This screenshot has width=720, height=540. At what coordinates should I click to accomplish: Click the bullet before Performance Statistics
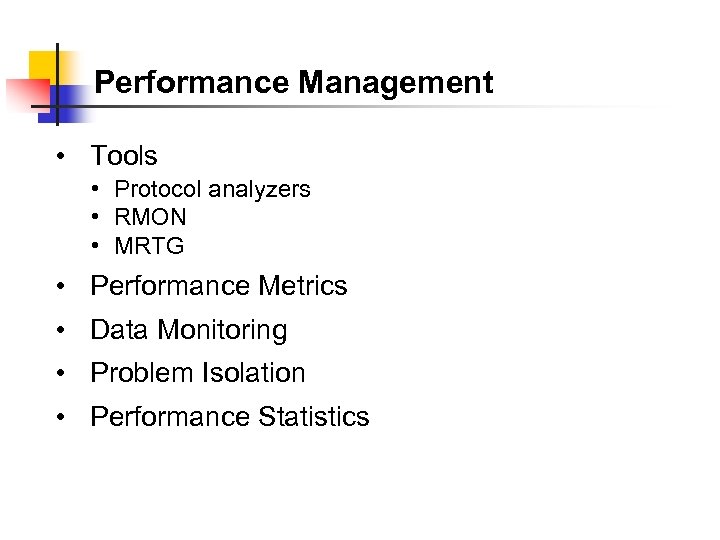62,417
